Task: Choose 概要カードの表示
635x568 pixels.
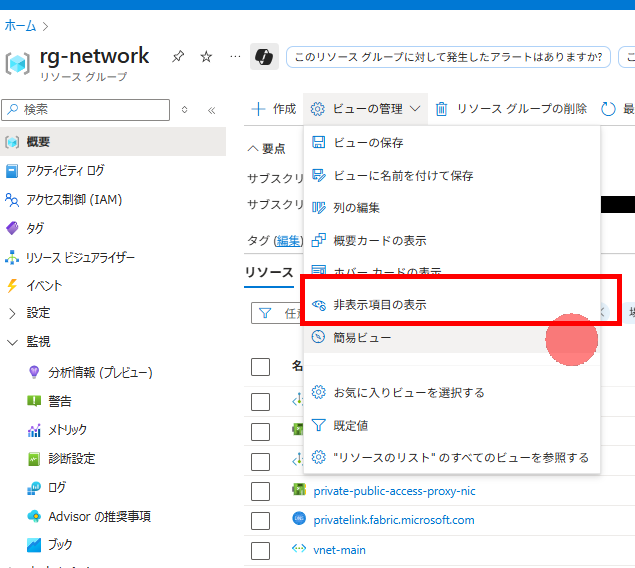Action: (x=452, y=240)
